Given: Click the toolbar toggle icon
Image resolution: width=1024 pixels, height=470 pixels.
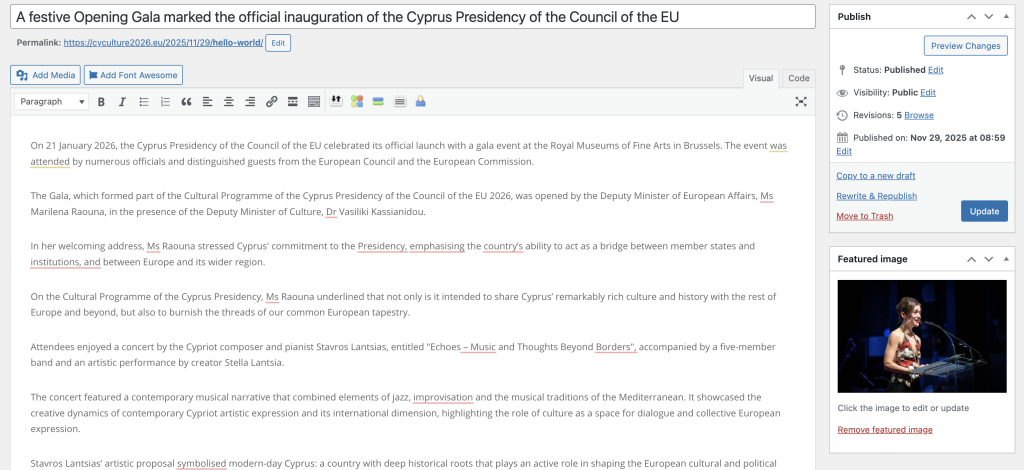Looking at the screenshot, I should [314, 101].
